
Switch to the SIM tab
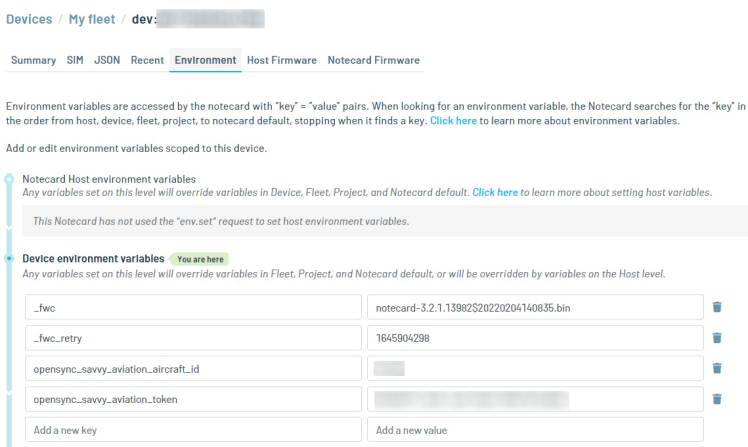[75, 60]
